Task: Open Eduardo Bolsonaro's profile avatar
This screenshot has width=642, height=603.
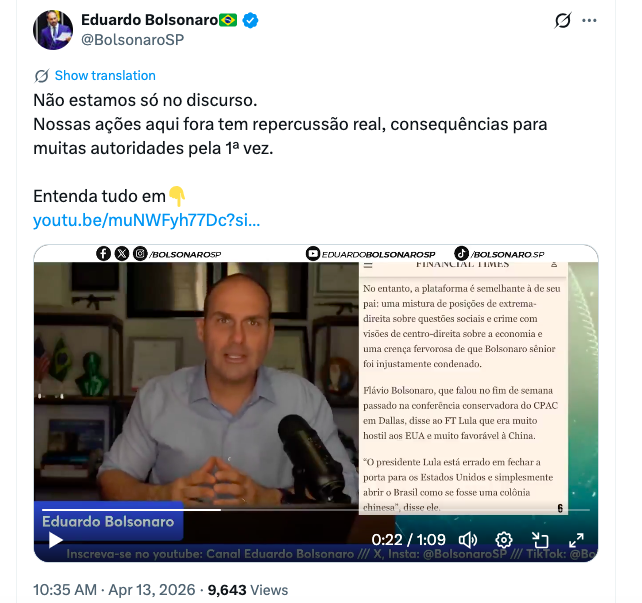Action: (x=53, y=30)
